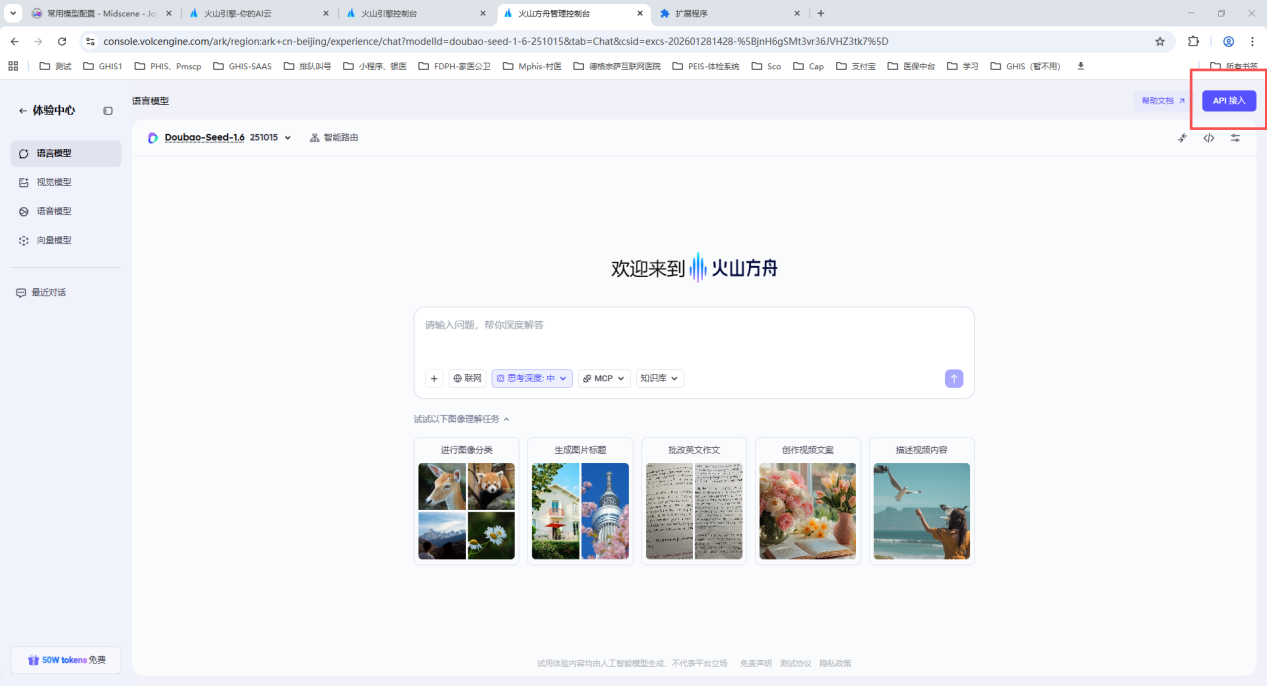Open the 知识库 knowledge base dropdown
The width and height of the screenshot is (1267, 686).
pyautogui.click(x=659, y=378)
